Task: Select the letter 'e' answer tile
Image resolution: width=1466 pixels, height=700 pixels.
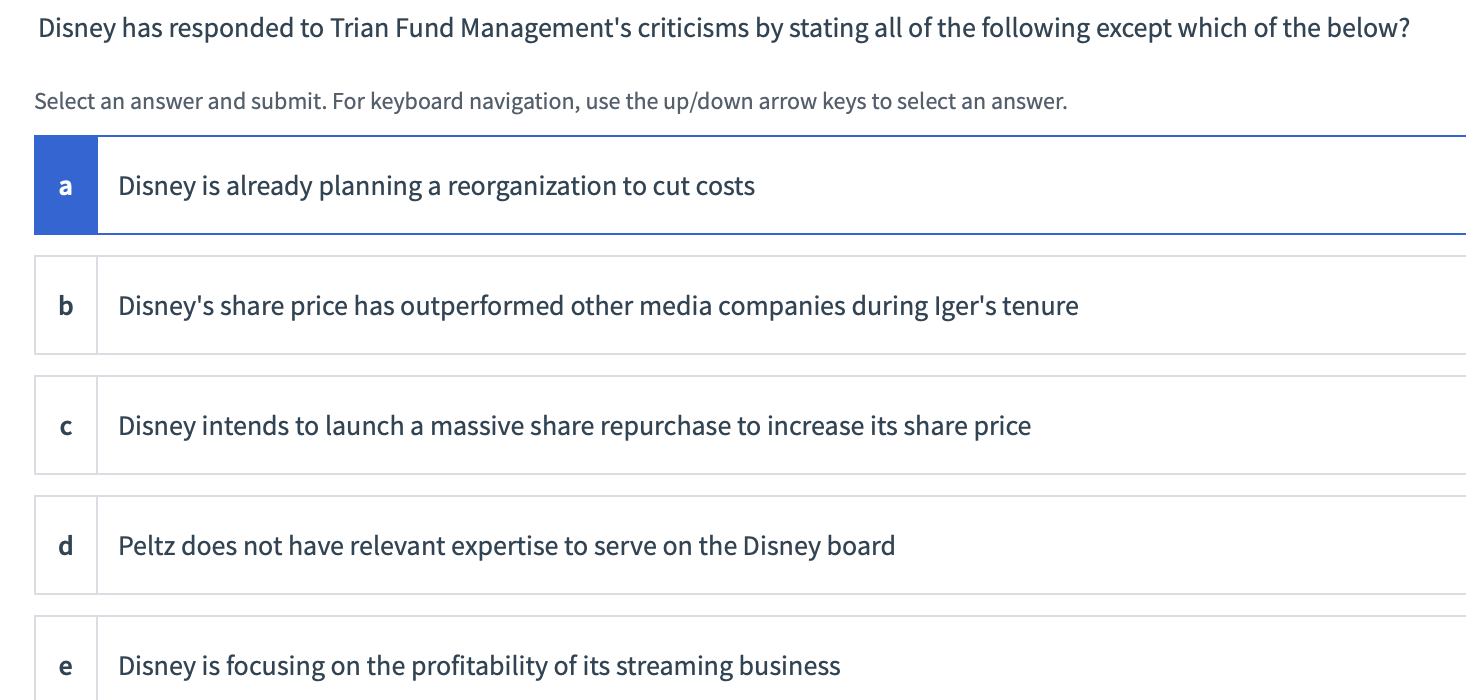Action: coord(66,665)
